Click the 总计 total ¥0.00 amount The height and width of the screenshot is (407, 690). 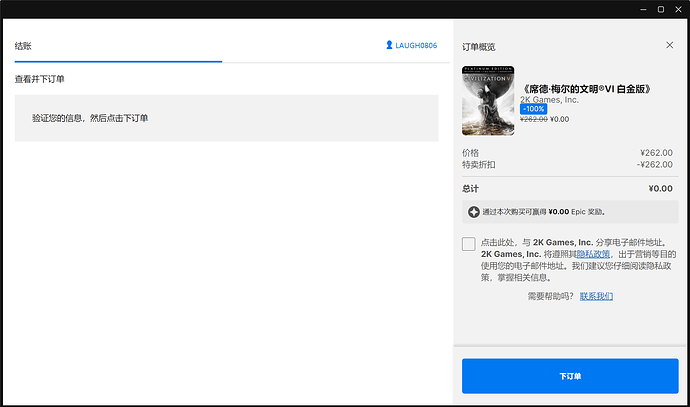(661, 188)
